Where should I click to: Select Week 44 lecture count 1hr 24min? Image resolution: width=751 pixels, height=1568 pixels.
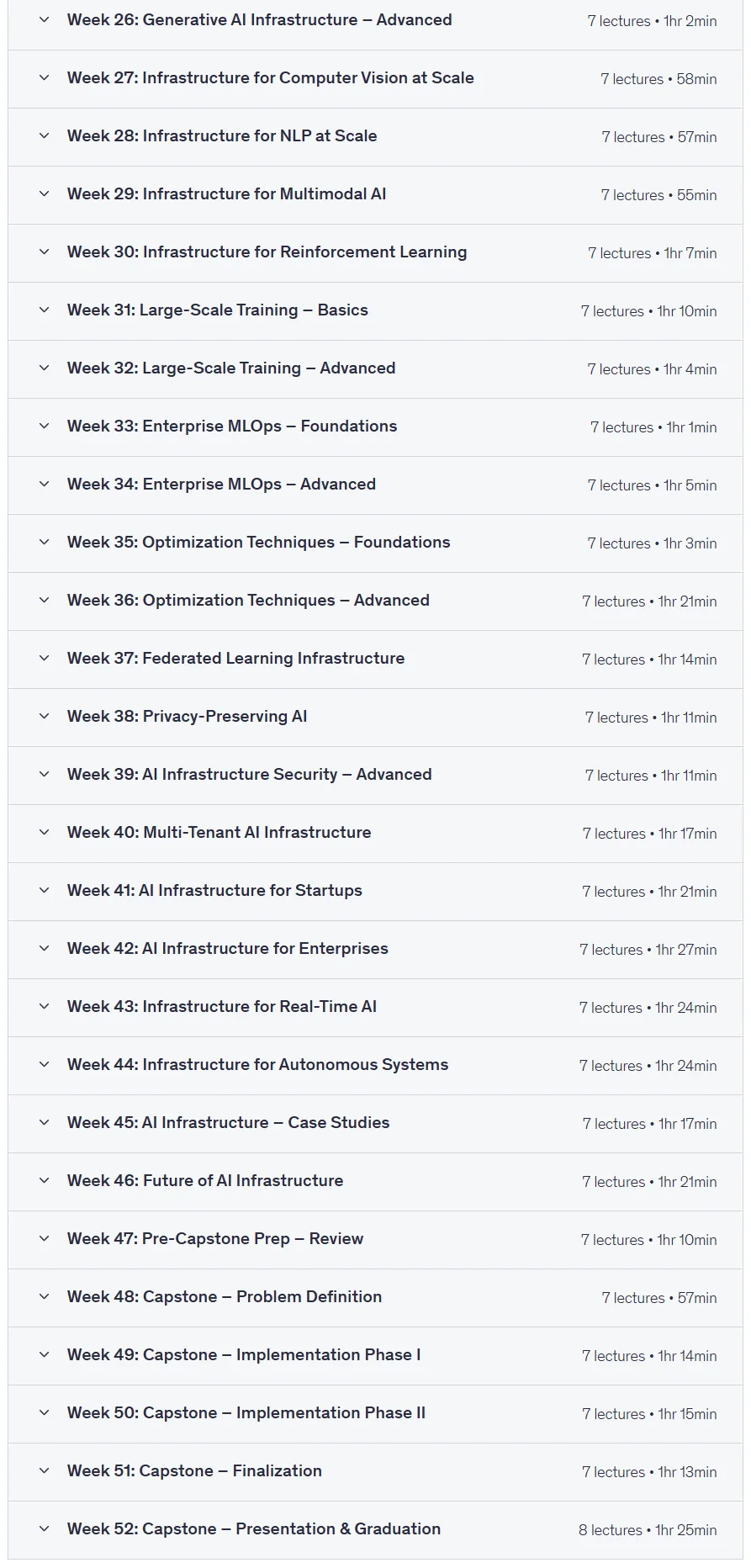[x=648, y=1066]
